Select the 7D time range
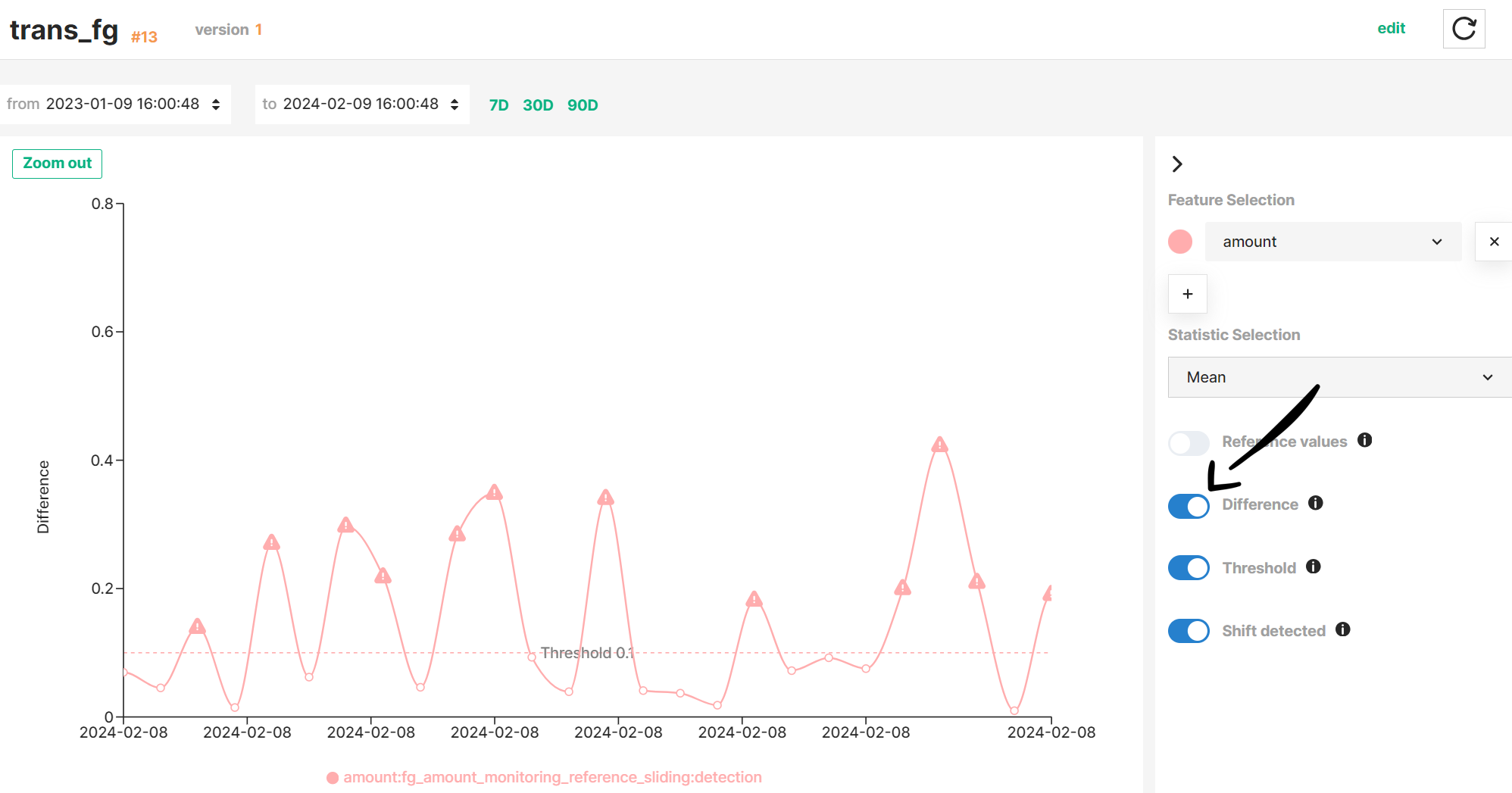This screenshot has height=793, width=1512. click(x=498, y=105)
